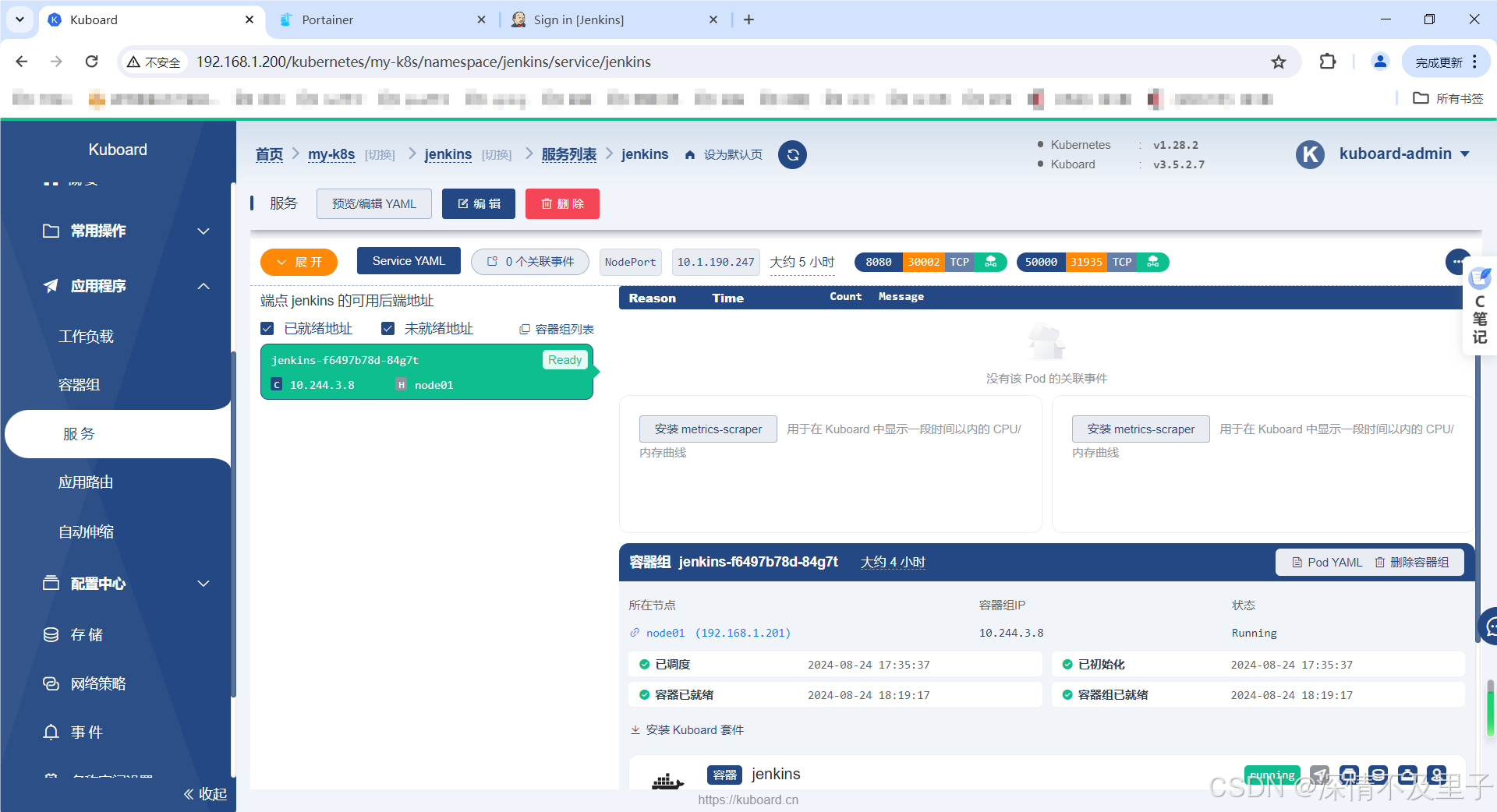Collapse the 应用程序 sidebar menu
Screen dimensions: 1497x812
click(126, 286)
